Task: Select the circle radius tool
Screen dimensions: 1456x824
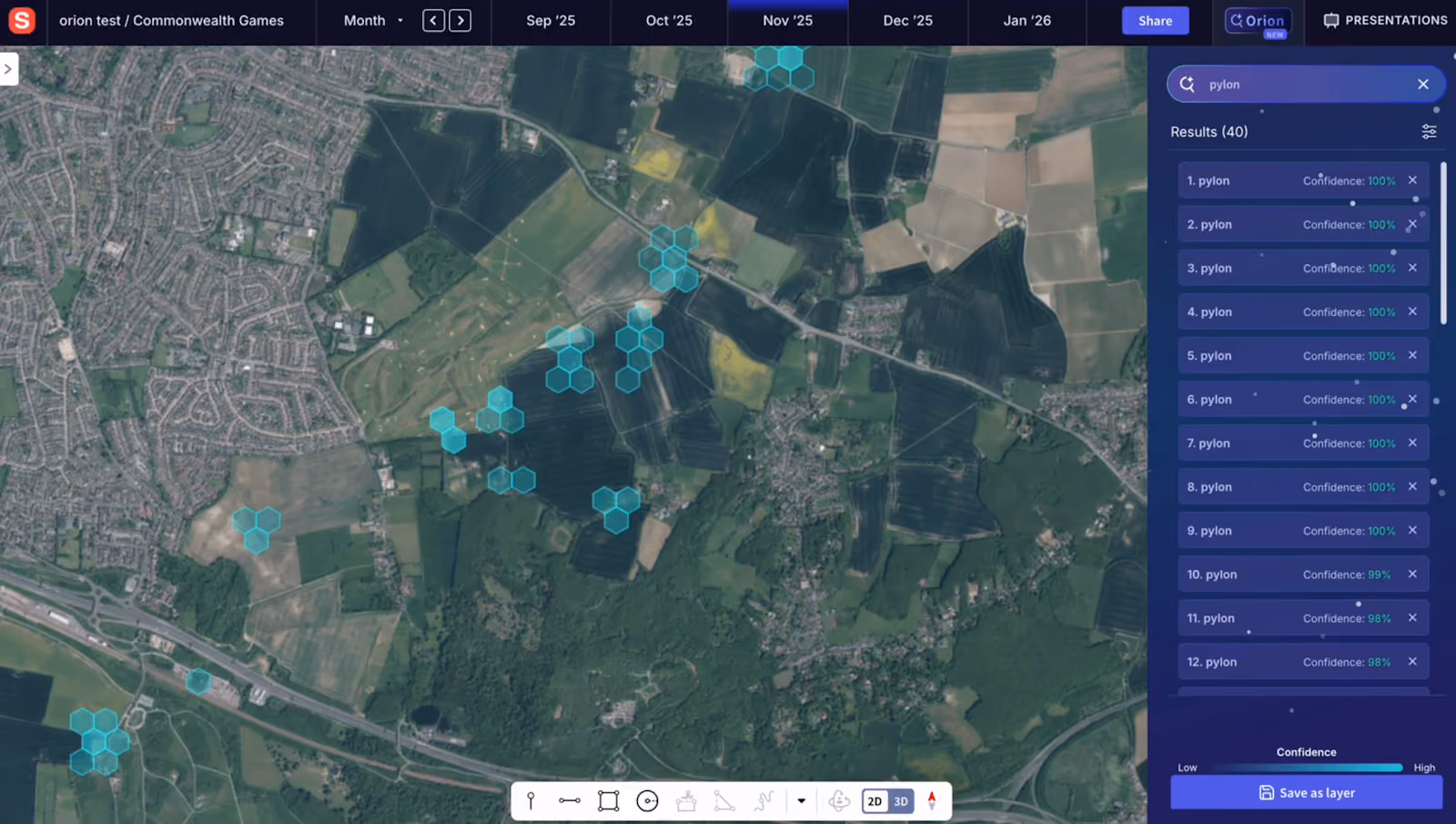Action: point(647,800)
